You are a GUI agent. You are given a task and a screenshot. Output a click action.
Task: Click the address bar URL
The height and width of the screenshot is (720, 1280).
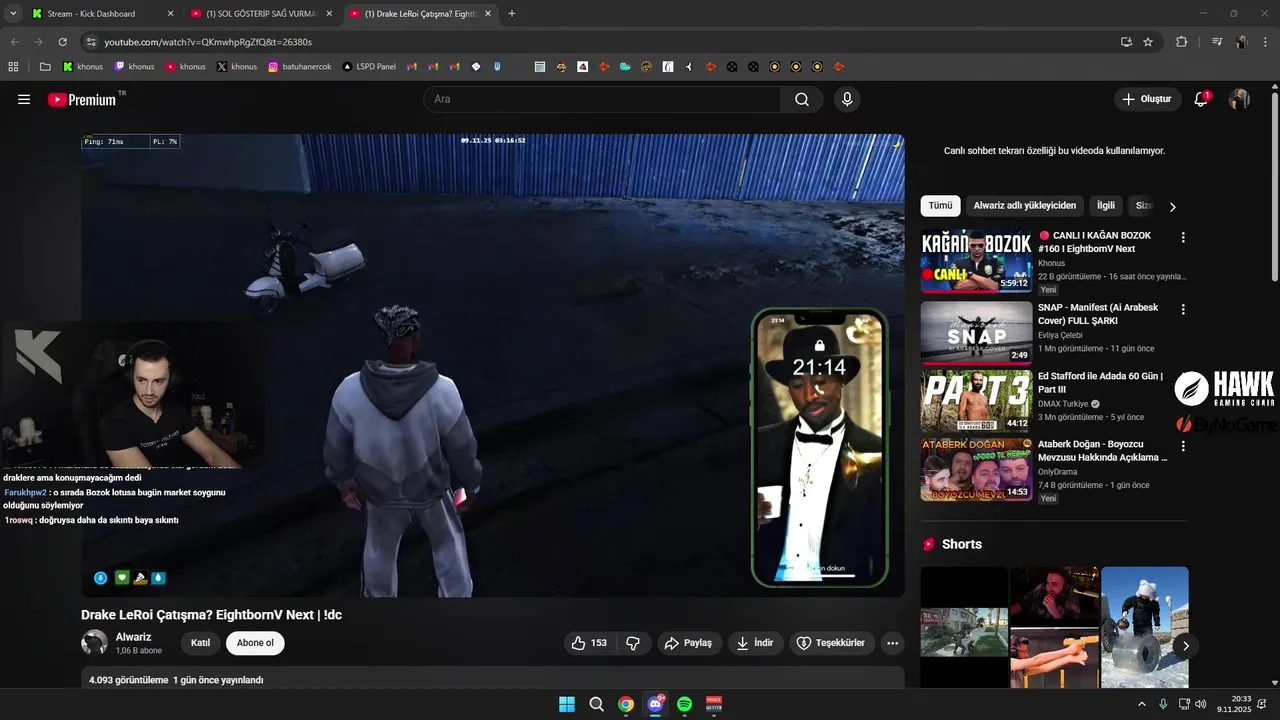pyautogui.click(x=208, y=42)
